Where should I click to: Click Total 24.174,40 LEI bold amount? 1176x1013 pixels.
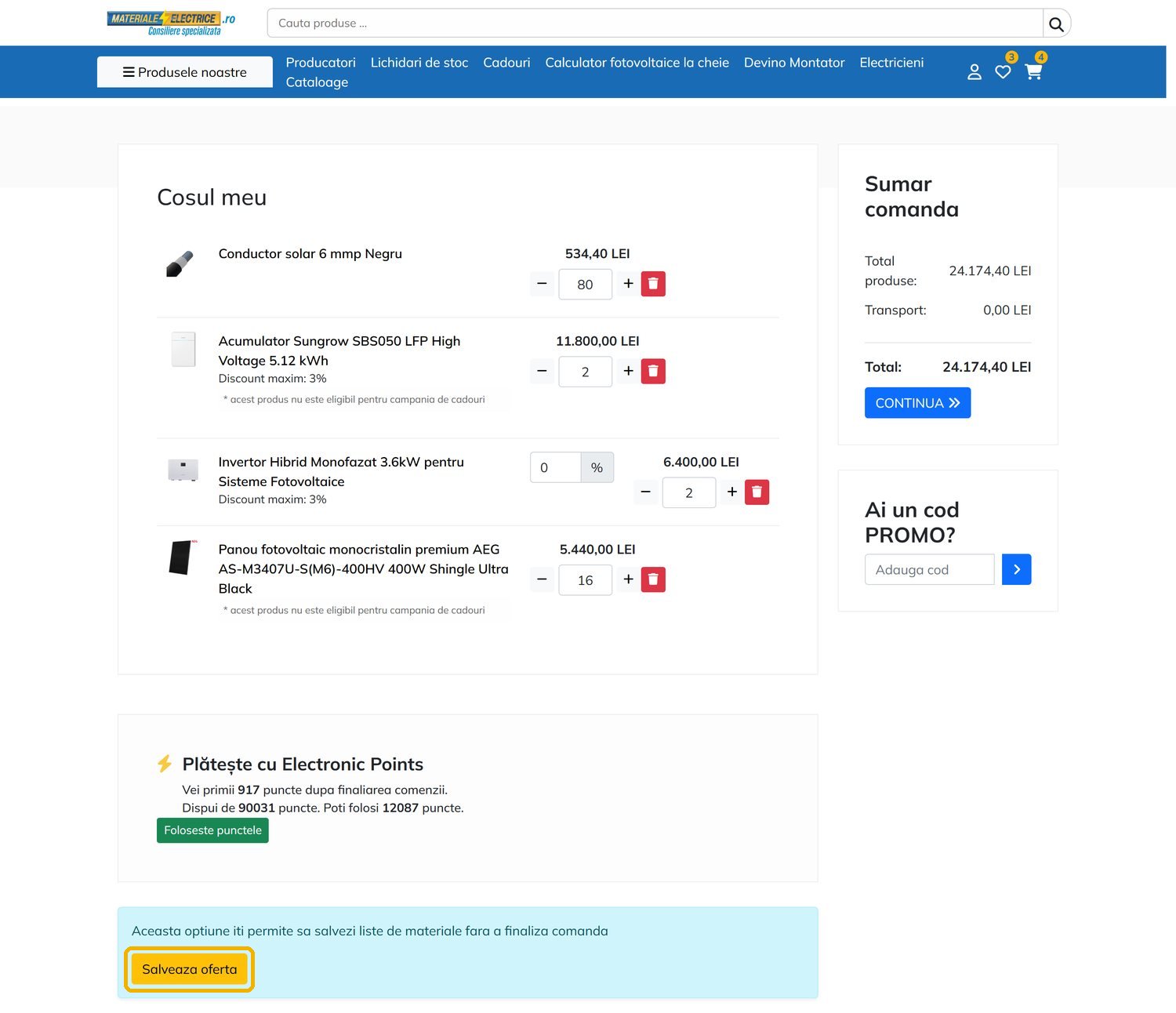click(986, 367)
